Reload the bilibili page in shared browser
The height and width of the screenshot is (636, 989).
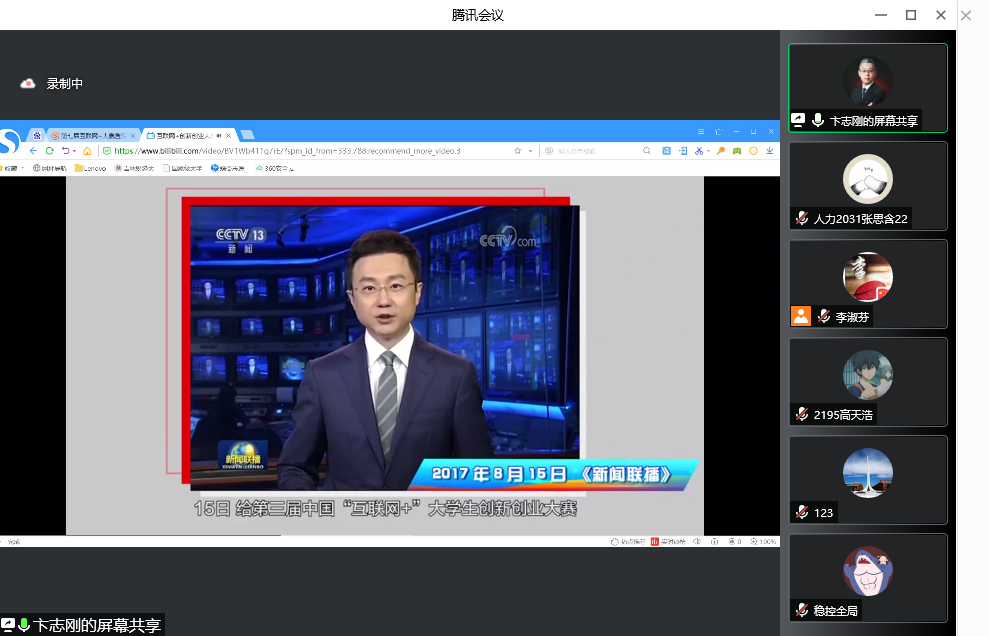[49, 151]
